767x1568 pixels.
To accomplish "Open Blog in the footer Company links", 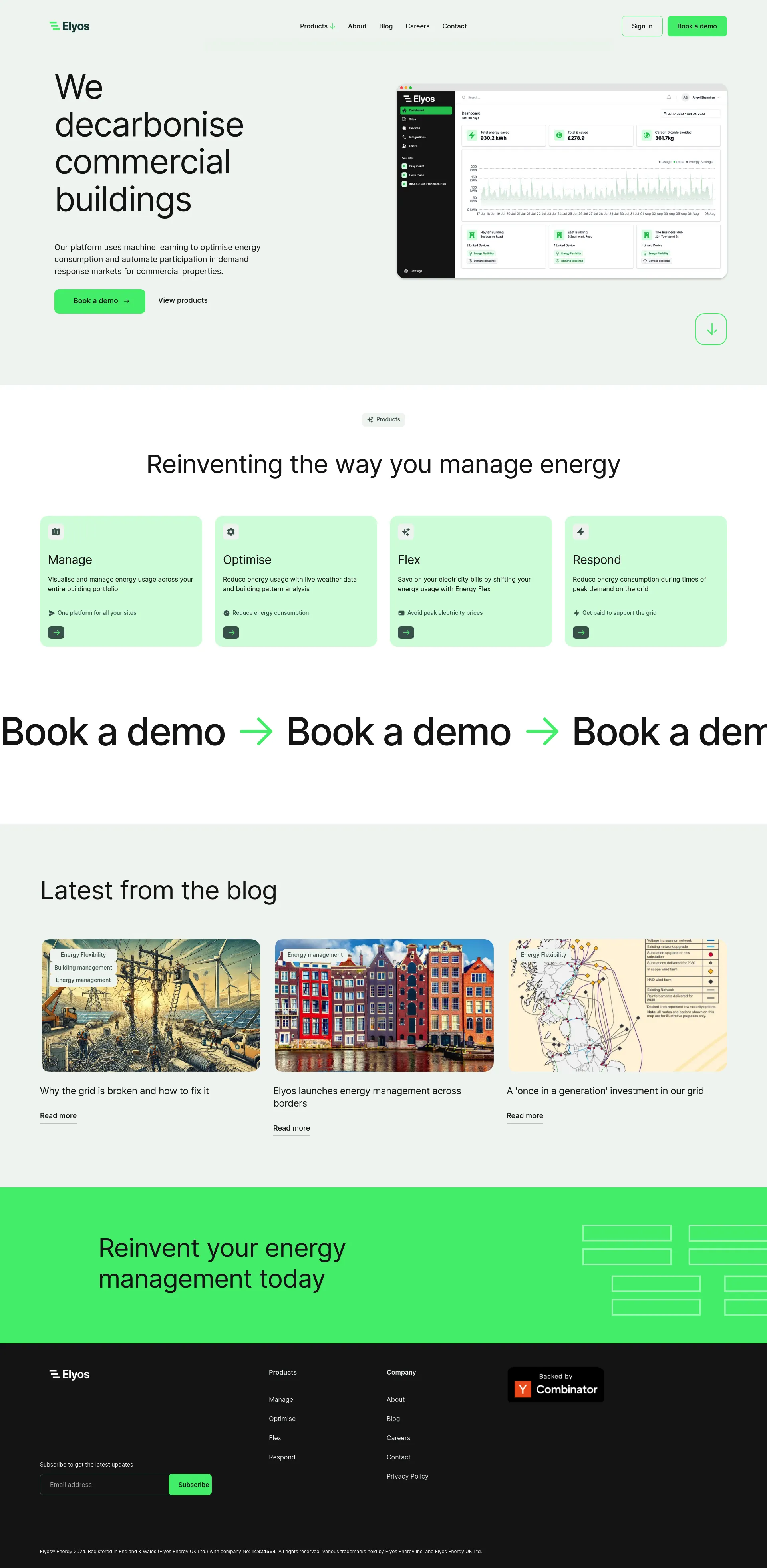I will pyautogui.click(x=393, y=1419).
